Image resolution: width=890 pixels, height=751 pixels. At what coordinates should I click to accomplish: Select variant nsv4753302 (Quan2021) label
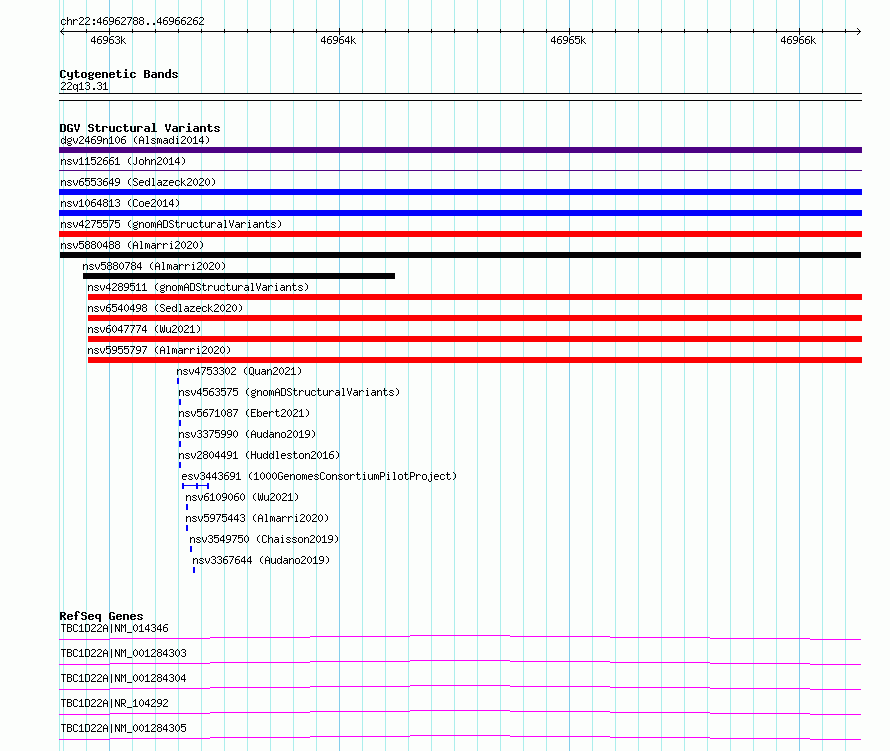(239, 371)
